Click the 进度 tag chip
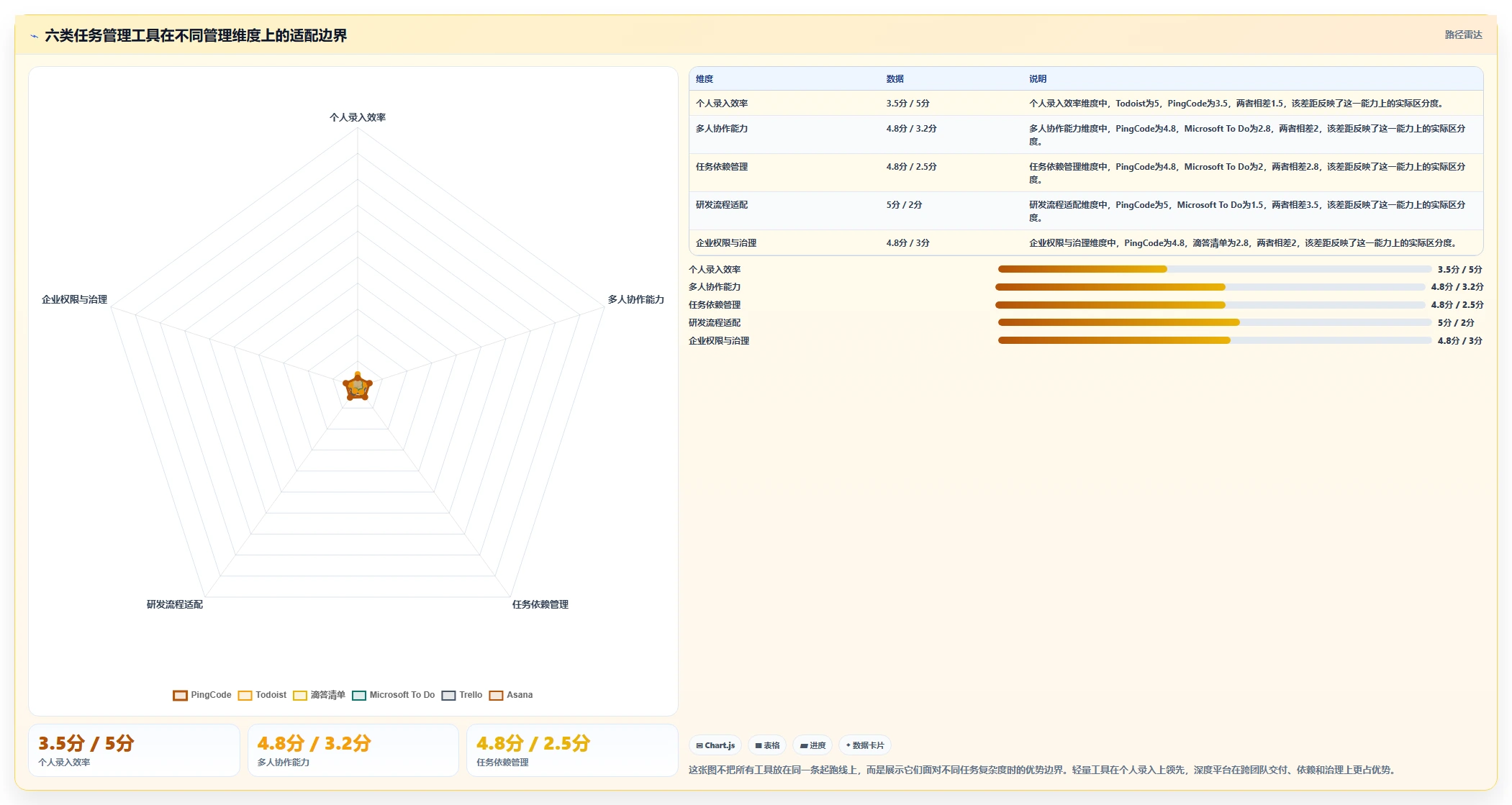 click(x=813, y=745)
